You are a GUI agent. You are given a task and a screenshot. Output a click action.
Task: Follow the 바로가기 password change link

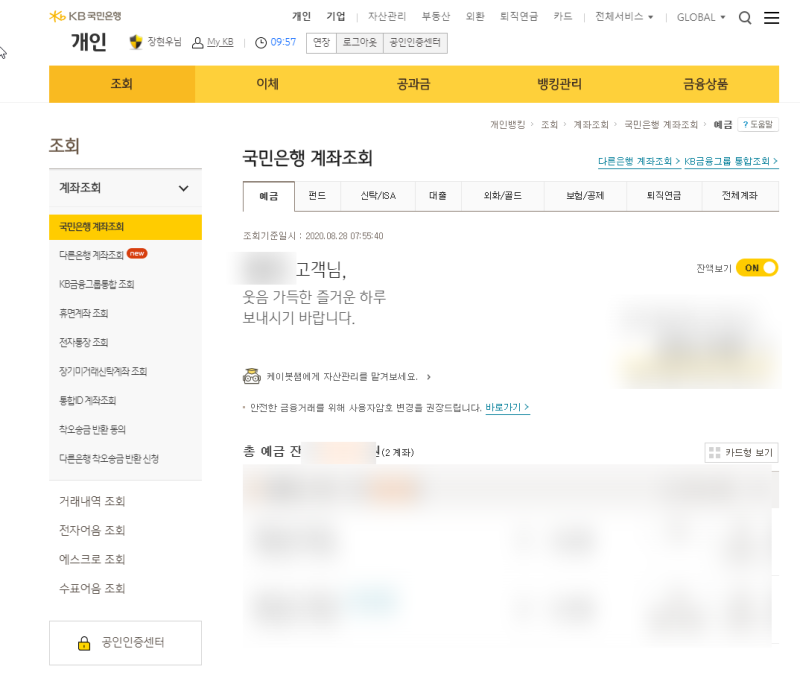point(507,408)
